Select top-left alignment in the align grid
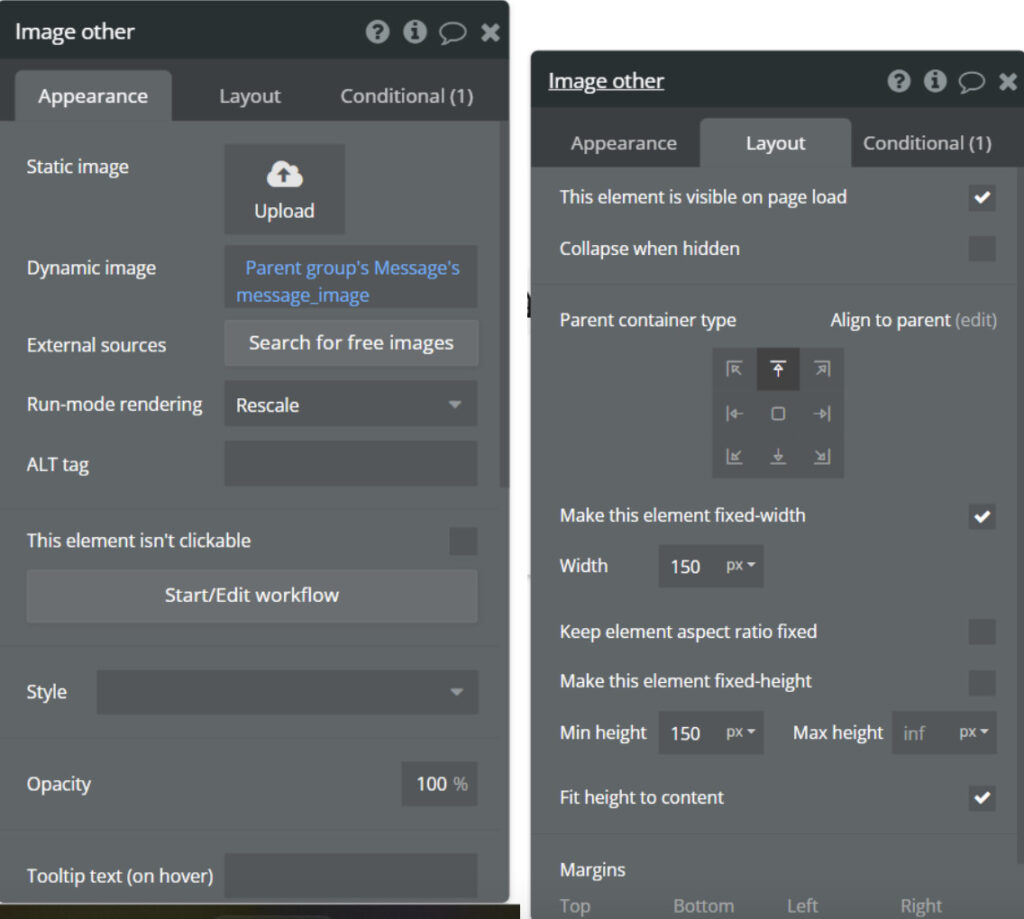This screenshot has height=919, width=1024. (x=734, y=369)
